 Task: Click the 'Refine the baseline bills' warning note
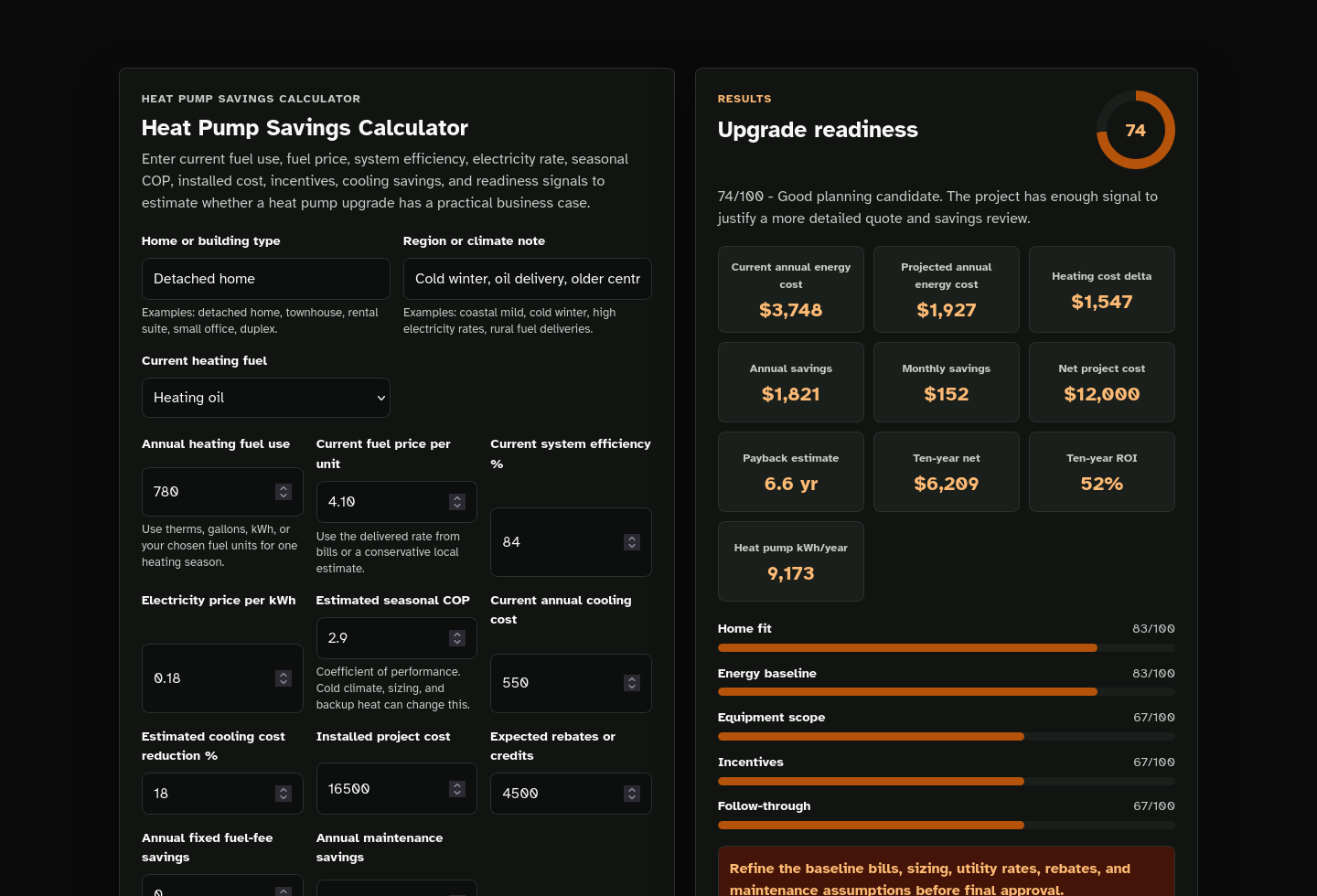tap(947, 873)
